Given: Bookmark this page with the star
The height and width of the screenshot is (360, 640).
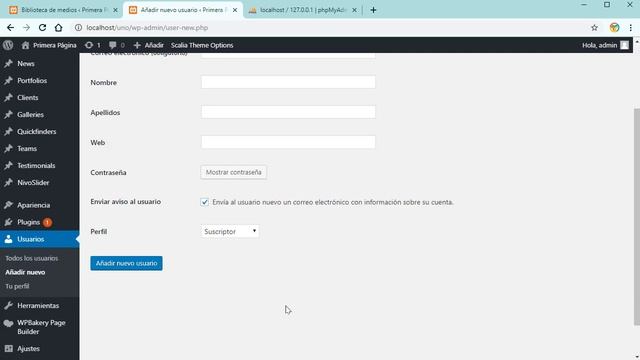Looking at the screenshot, I should [x=594, y=28].
